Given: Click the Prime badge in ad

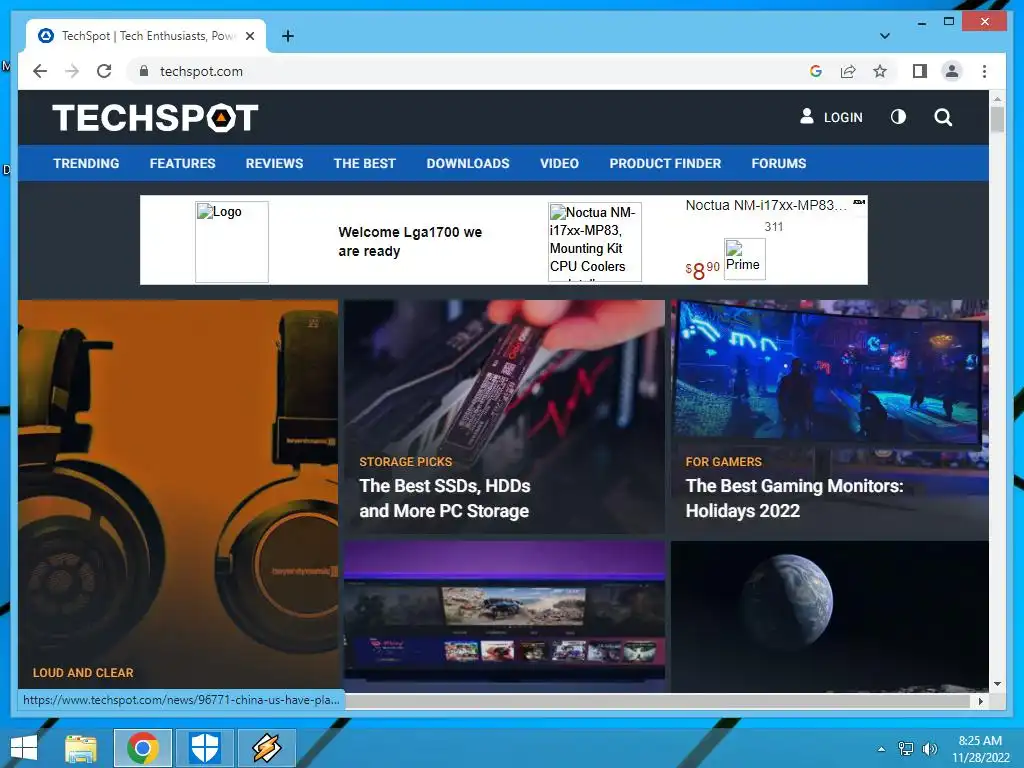Looking at the screenshot, I should click(744, 259).
